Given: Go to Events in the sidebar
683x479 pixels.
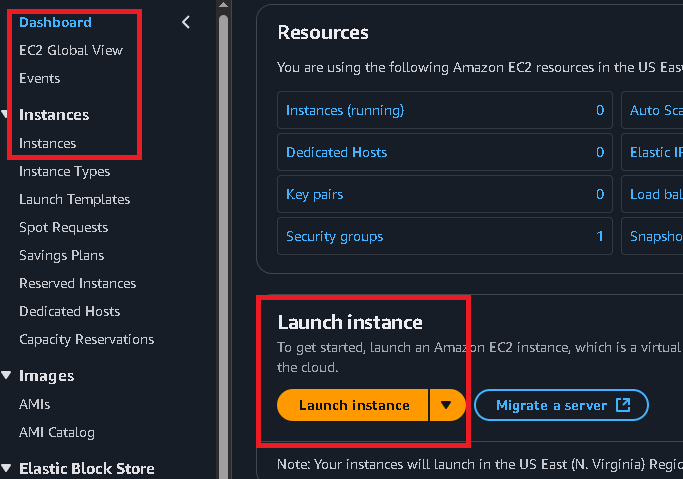Looking at the screenshot, I should [40, 78].
